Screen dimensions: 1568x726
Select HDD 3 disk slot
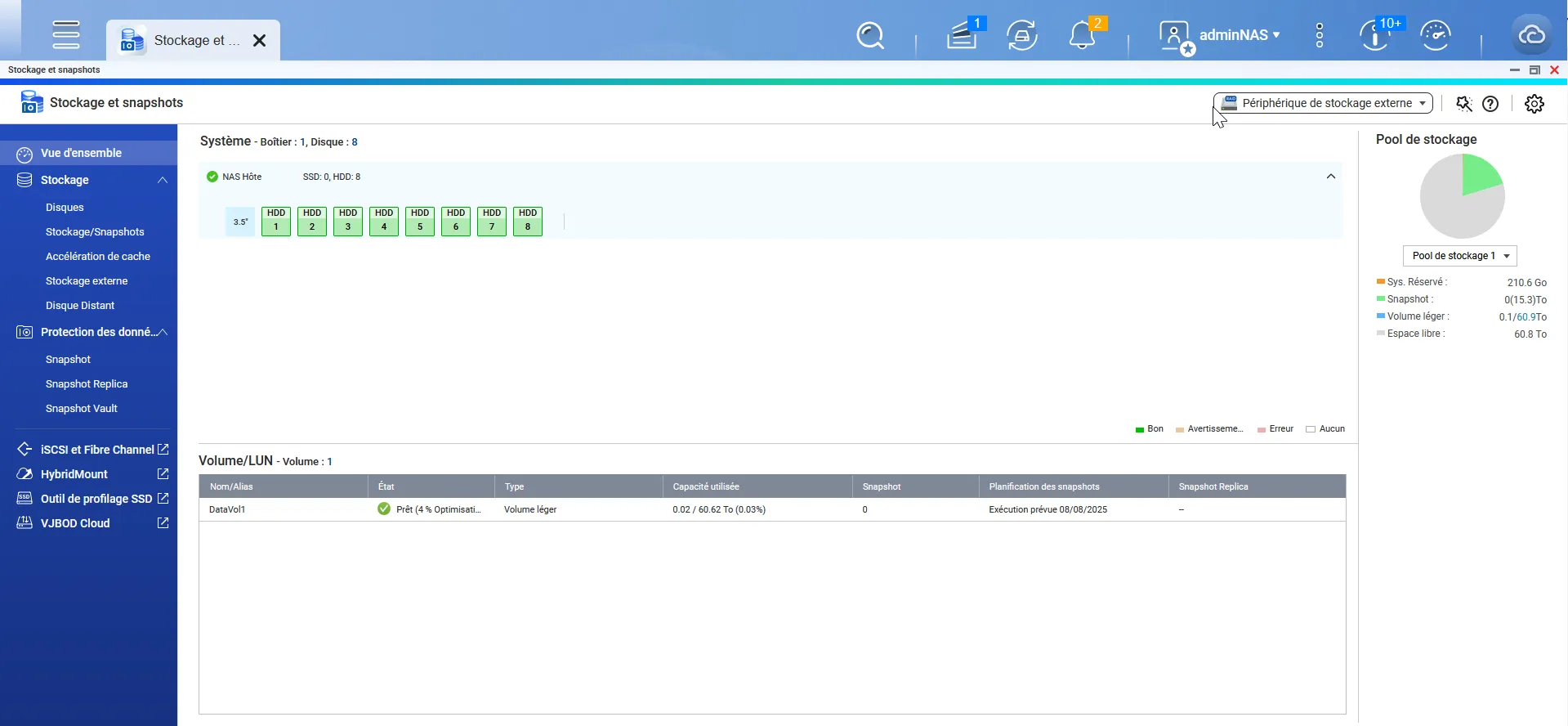point(348,221)
